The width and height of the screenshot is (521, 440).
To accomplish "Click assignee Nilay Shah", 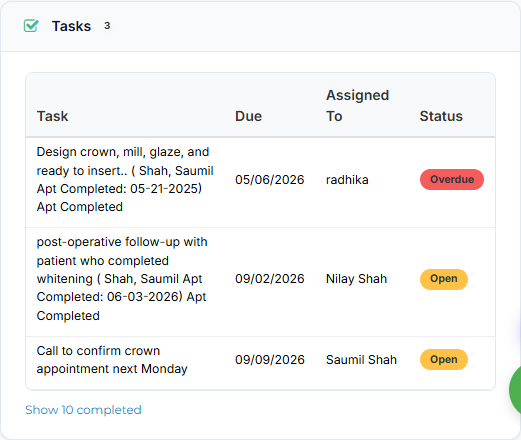I will [x=356, y=279].
